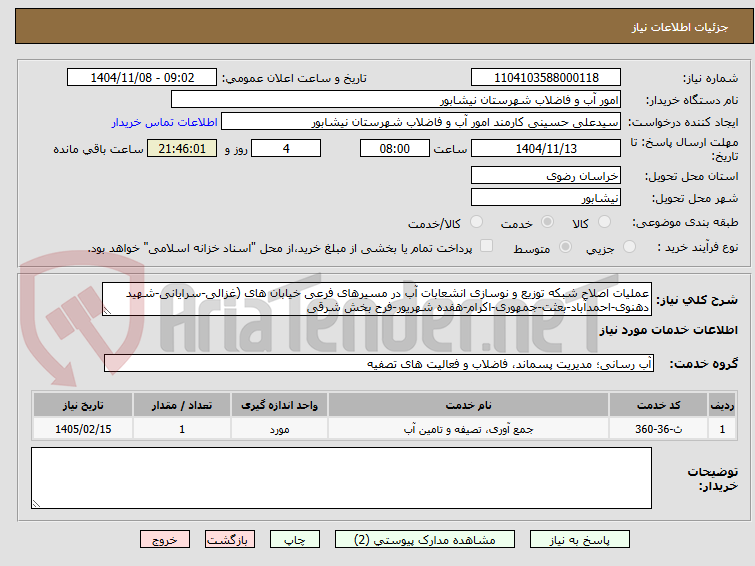Click the ردیف column header
Screen dimensions: 755x566
point(722,405)
